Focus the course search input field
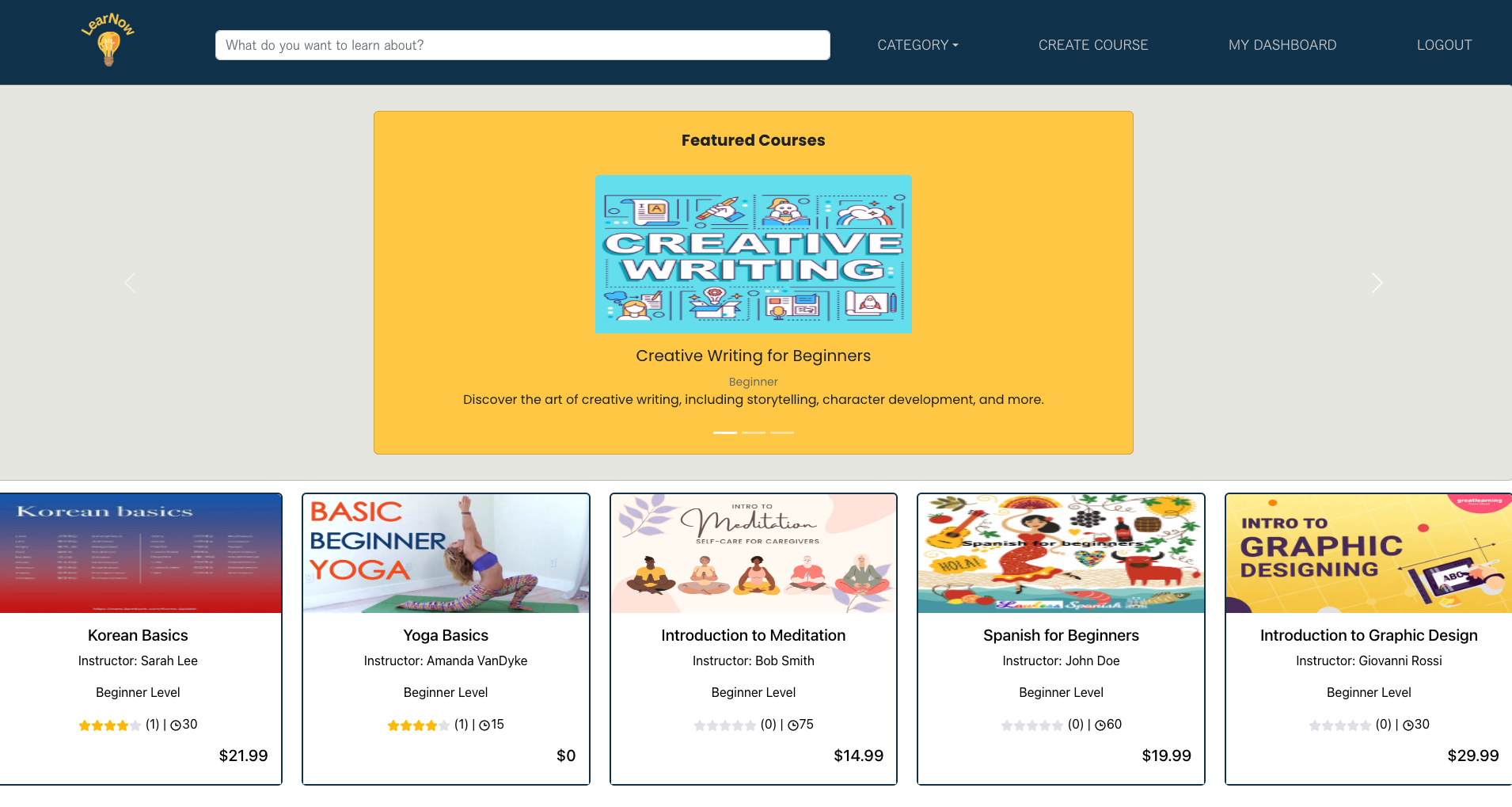This screenshot has height=807, width=1512. (x=522, y=45)
